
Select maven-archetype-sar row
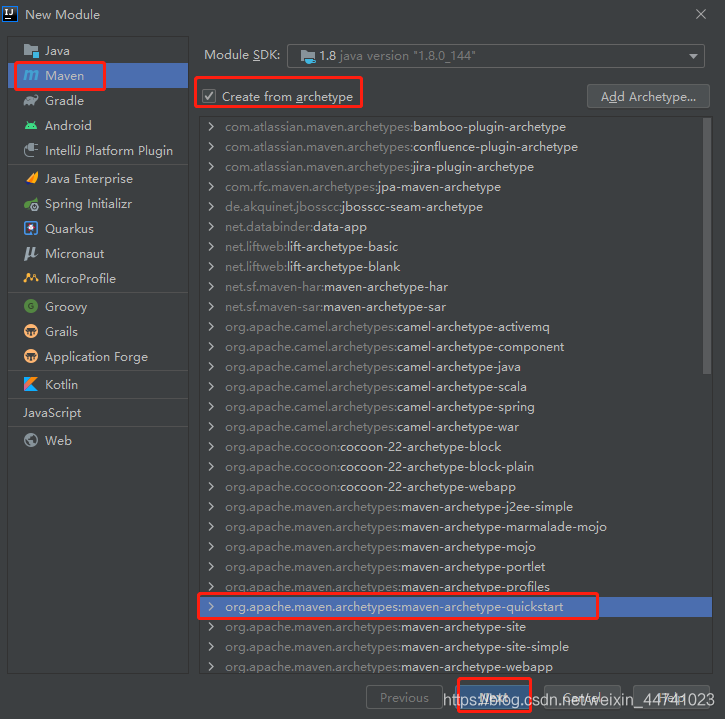click(x=455, y=307)
